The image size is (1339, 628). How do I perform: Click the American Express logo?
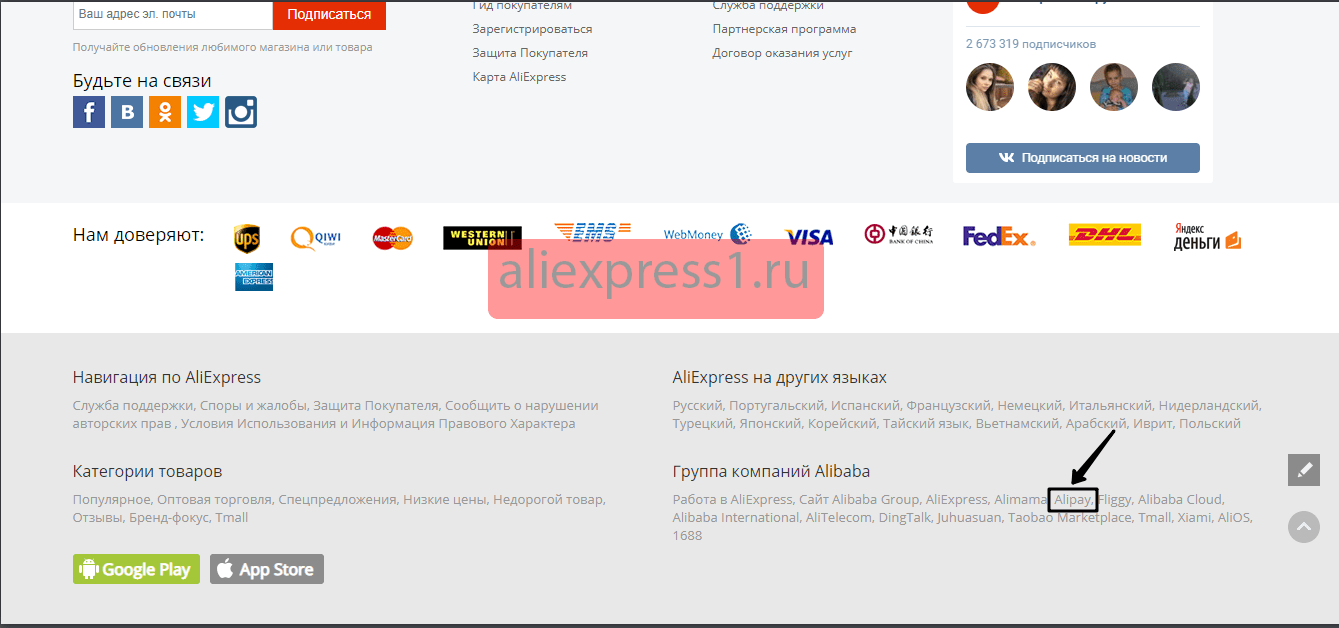(254, 277)
